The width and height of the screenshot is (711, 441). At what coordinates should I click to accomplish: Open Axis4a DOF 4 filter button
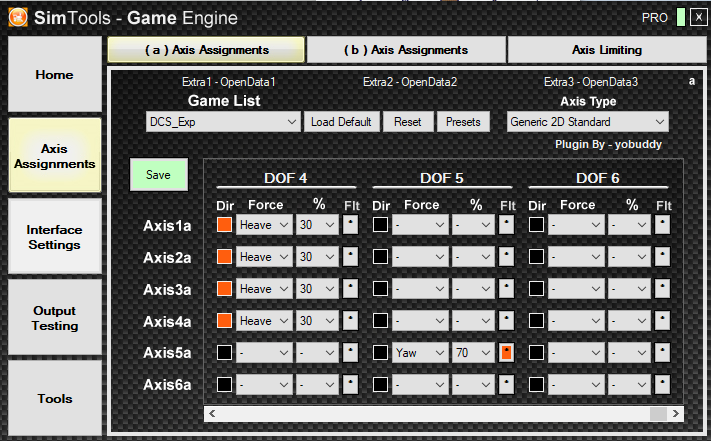pyautogui.click(x=351, y=321)
